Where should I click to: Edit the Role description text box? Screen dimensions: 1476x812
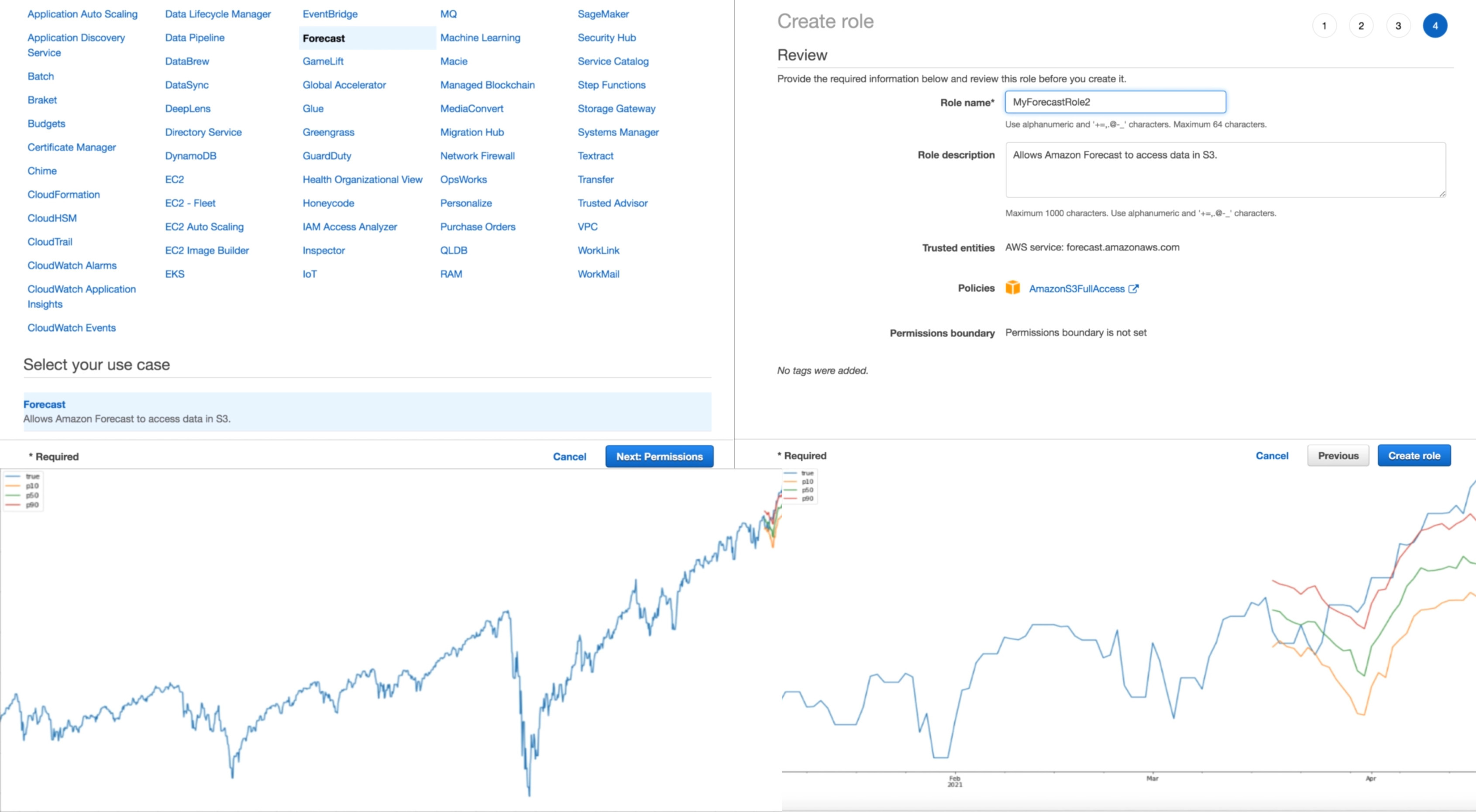[1225, 170]
